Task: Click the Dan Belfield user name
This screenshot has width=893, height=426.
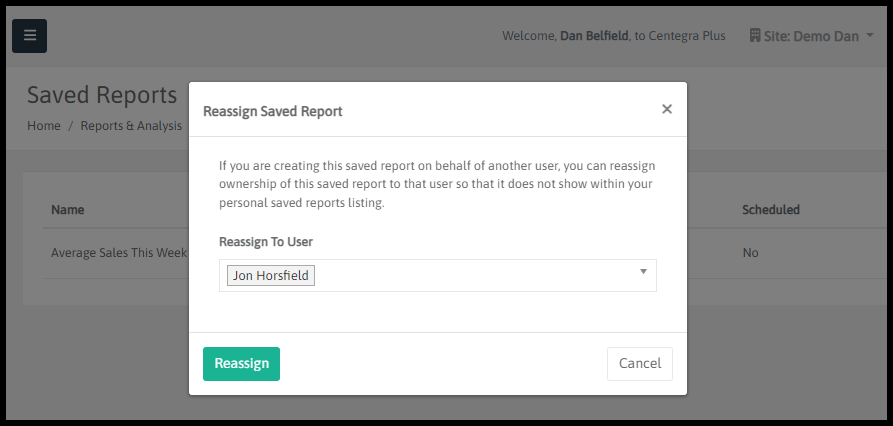Action: (594, 36)
